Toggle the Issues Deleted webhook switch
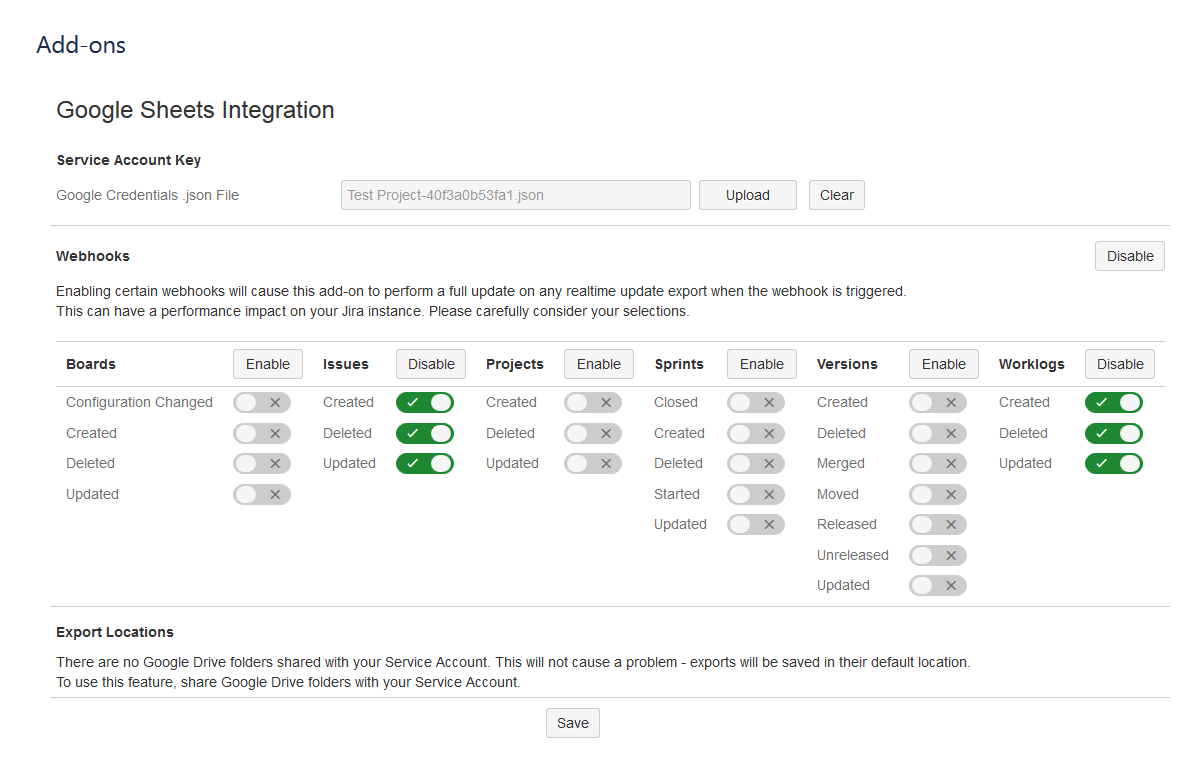The height and width of the screenshot is (760, 1195). pyautogui.click(x=424, y=434)
